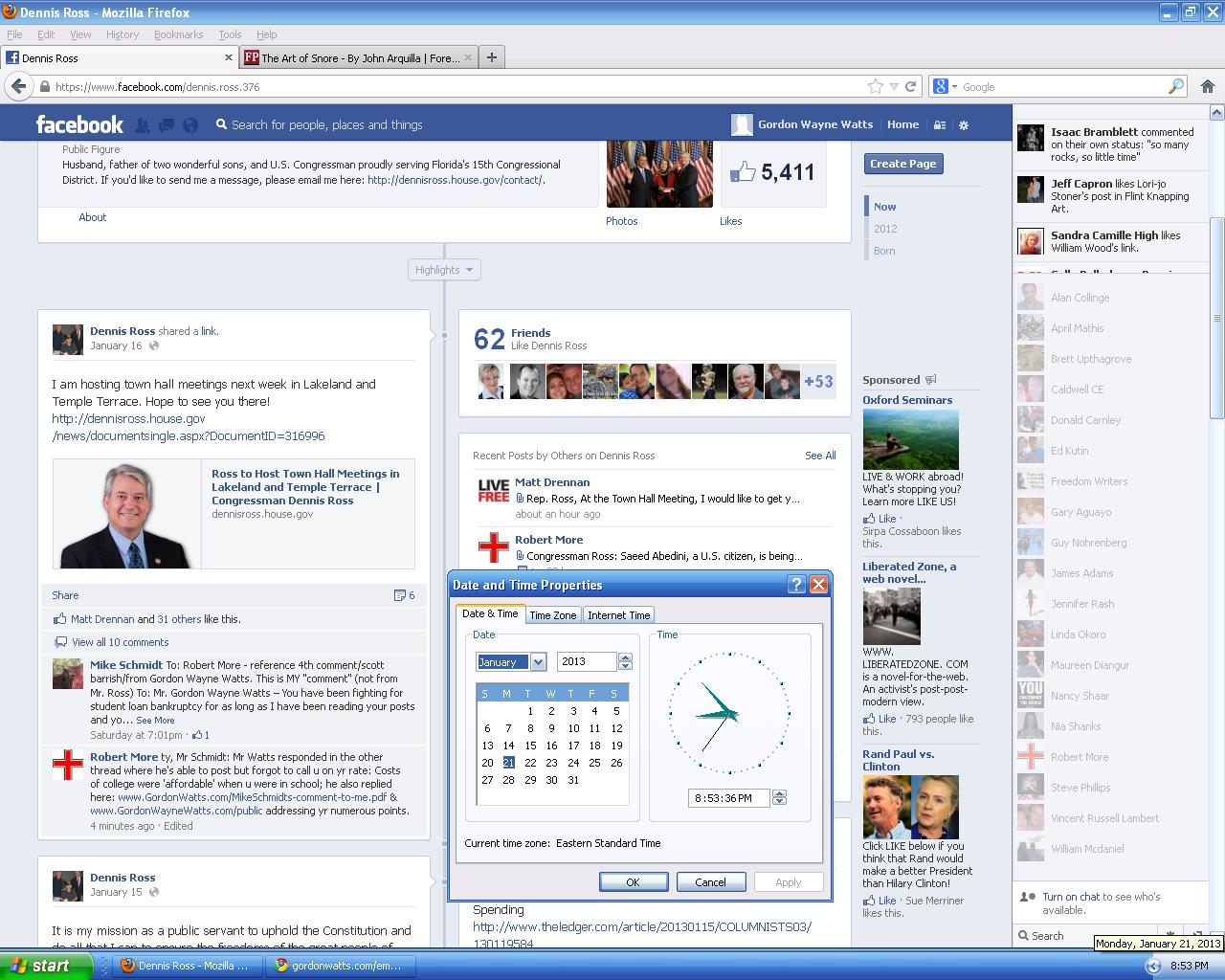Open Dennis Ross Photos thumbnail
Viewport: 1225px width, 980px height.
659,173
